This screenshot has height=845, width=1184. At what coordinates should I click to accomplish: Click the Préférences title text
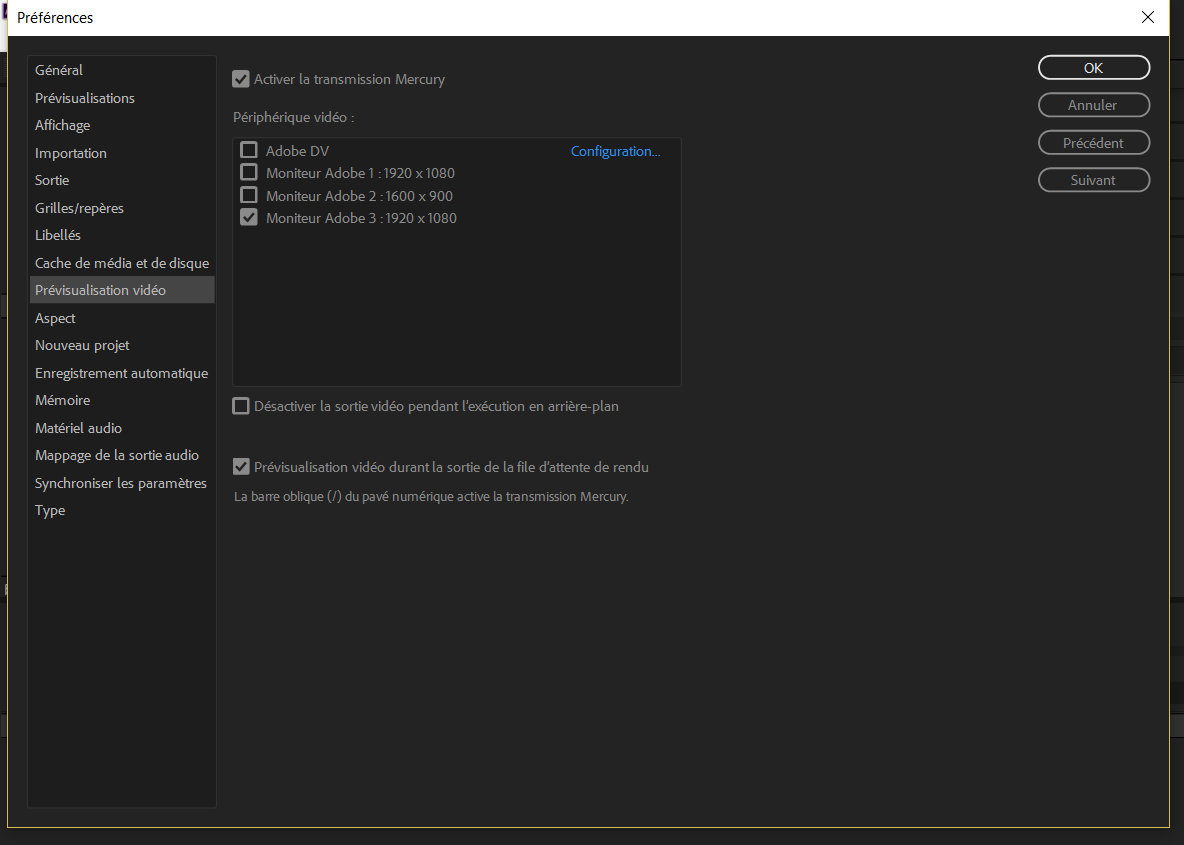click(55, 17)
